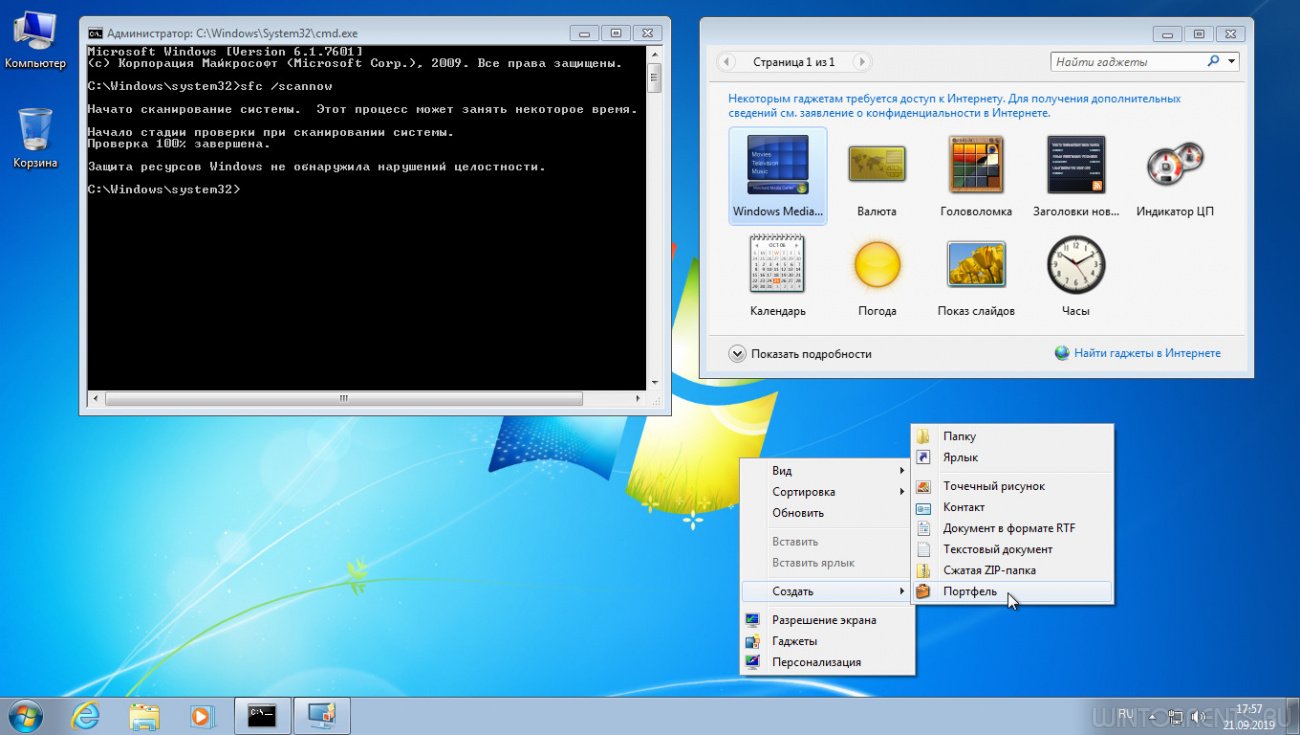Switch to cmd.exe taskbar button
This screenshot has width=1300, height=735.
point(262,716)
